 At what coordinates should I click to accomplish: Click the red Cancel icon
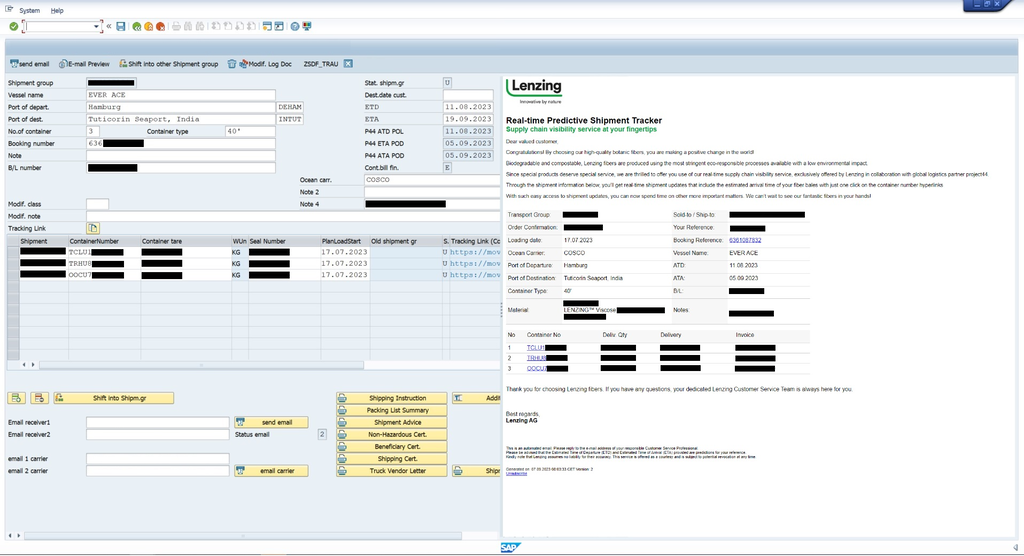click(161, 26)
